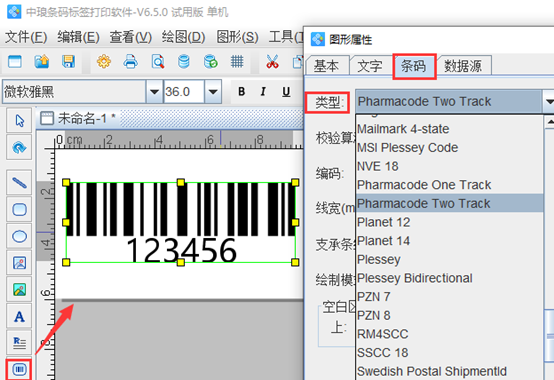Toggle italic formatting
The width and height of the screenshot is (554, 380).
coord(263,92)
